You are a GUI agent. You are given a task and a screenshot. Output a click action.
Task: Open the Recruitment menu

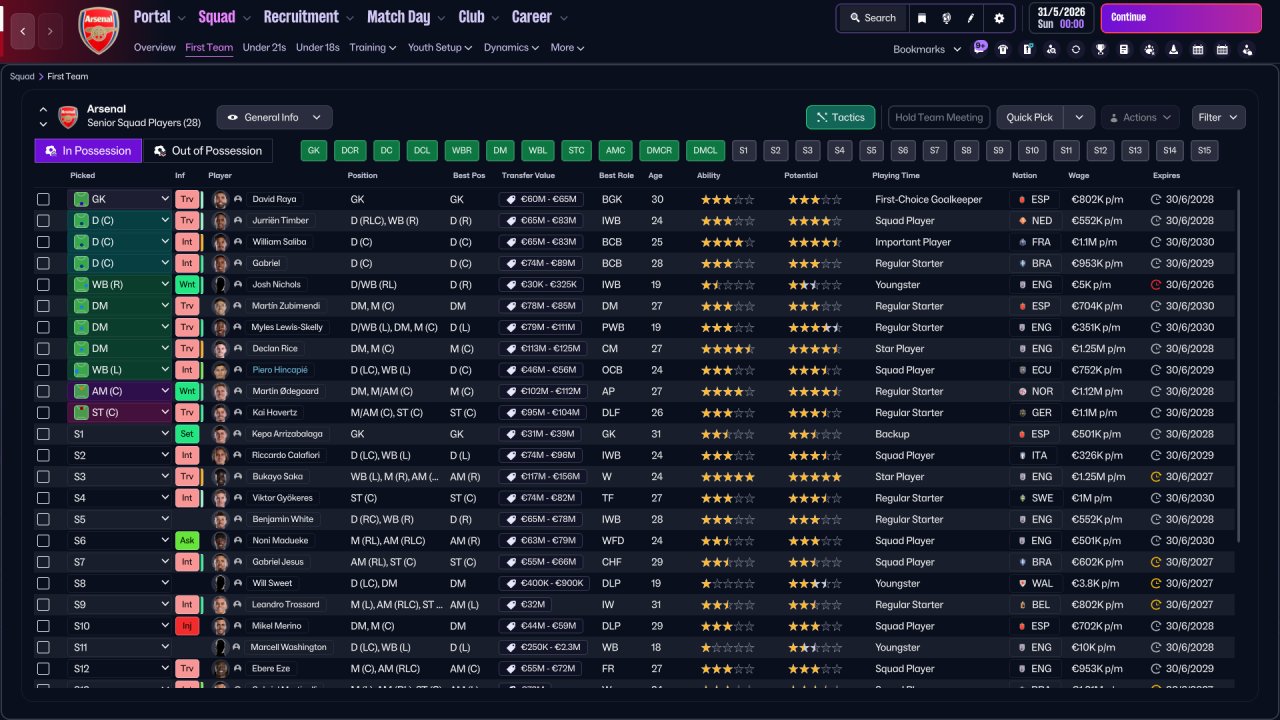pyautogui.click(x=309, y=17)
